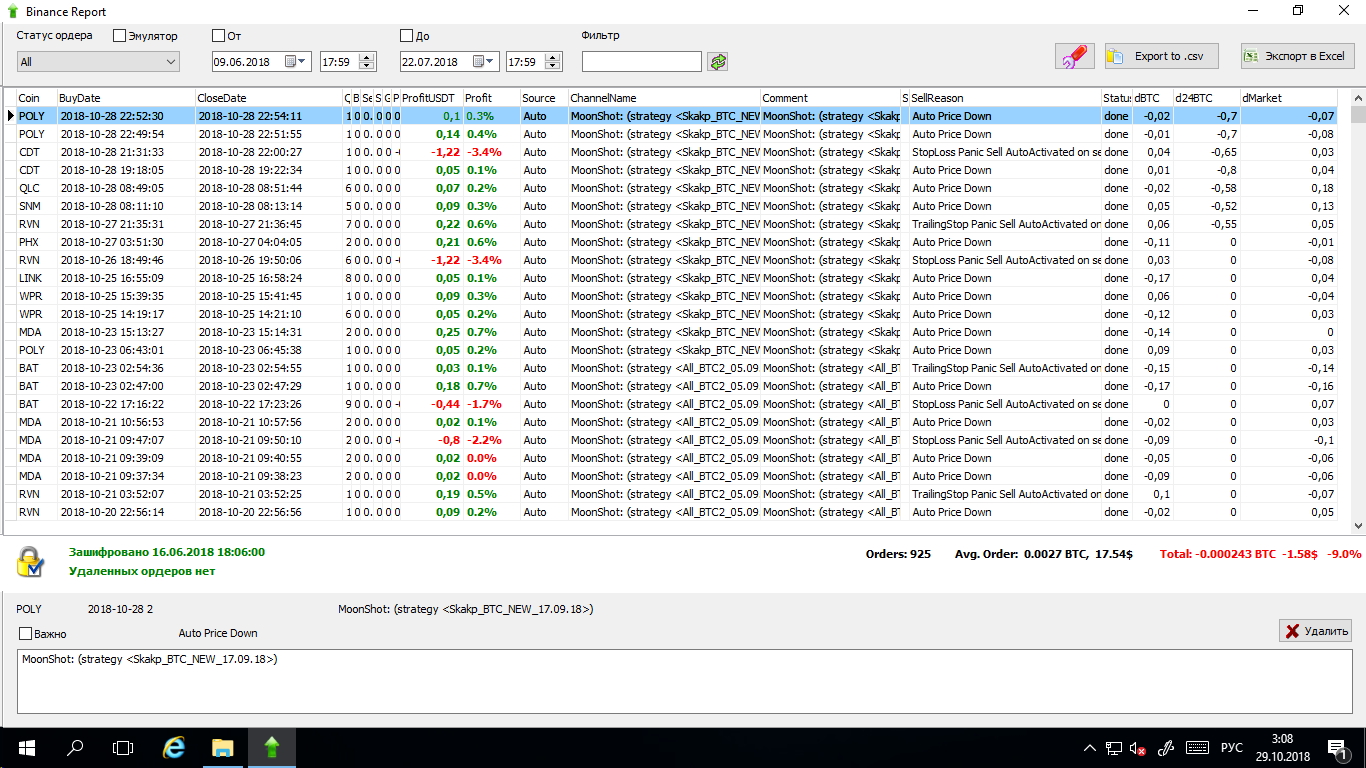Click the От time spinner arrows
1366x768 pixels.
367,62
